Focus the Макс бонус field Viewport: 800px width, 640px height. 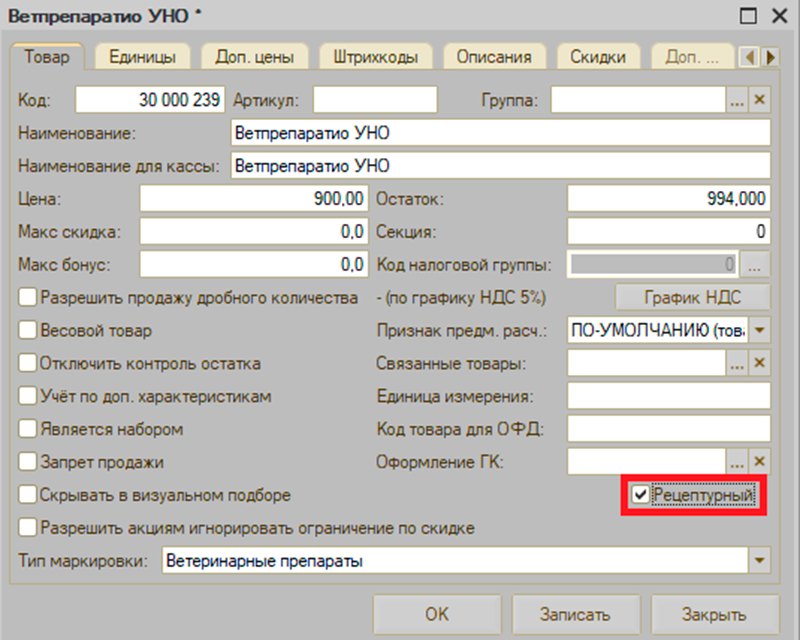tap(254, 264)
